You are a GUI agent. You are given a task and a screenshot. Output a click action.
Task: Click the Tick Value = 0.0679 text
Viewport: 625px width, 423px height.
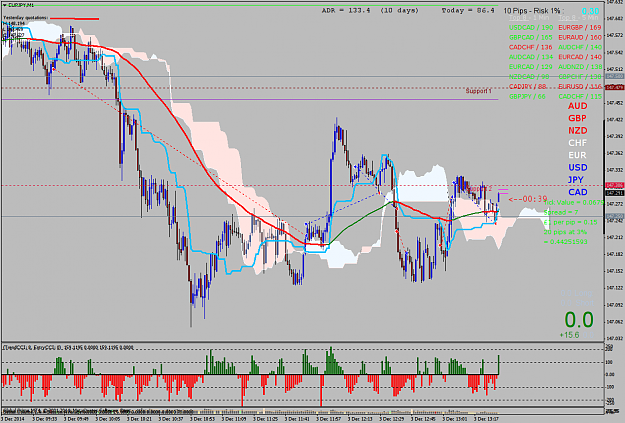tap(573, 203)
